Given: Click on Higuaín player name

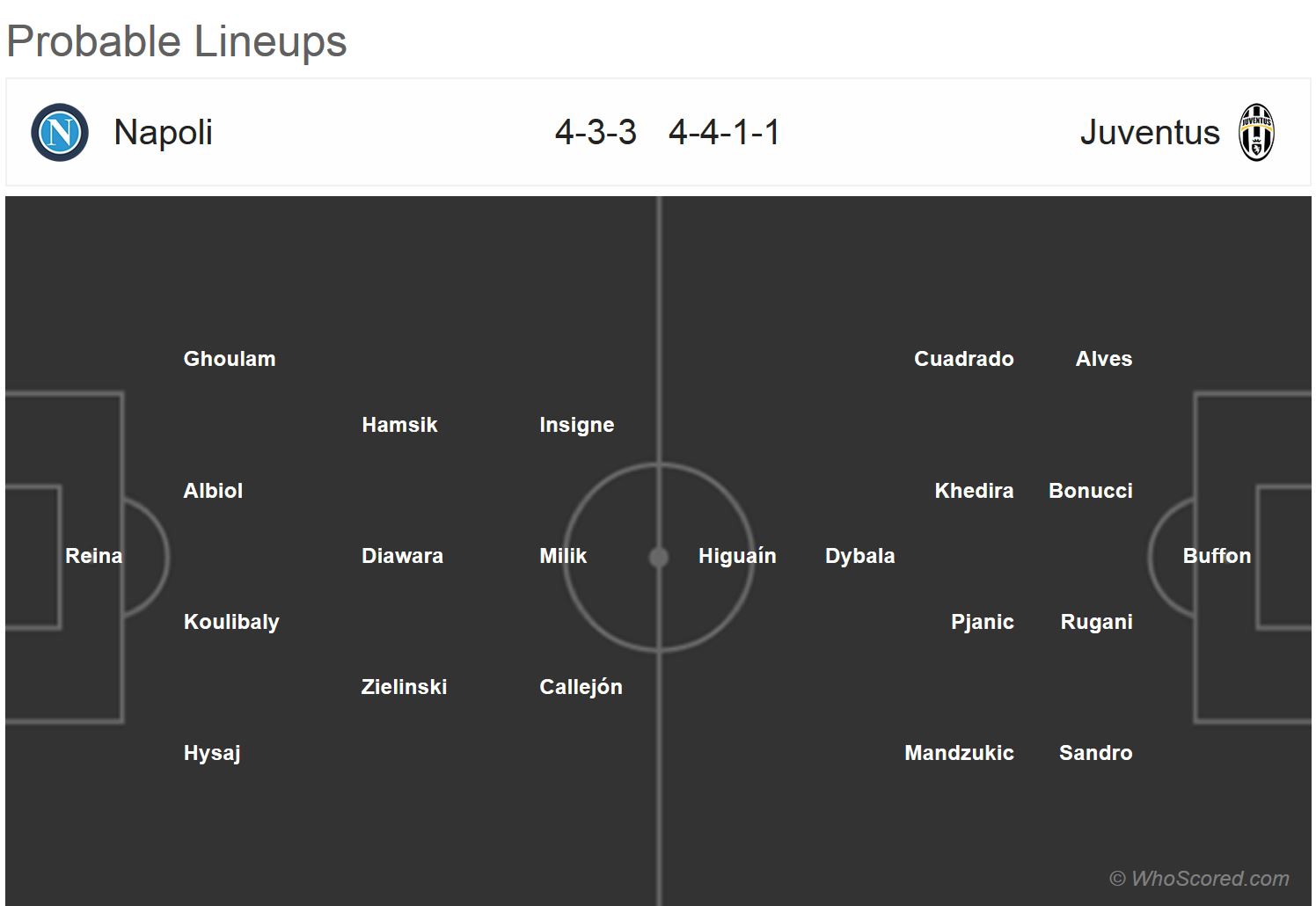Looking at the screenshot, I should (x=736, y=556).
